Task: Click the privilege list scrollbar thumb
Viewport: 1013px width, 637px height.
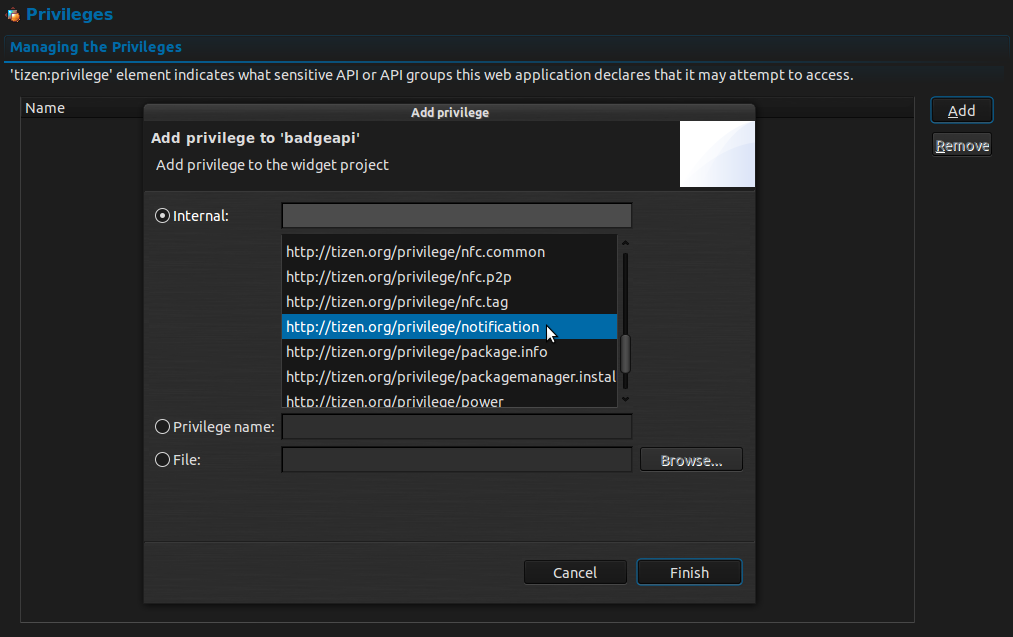Action: point(626,353)
